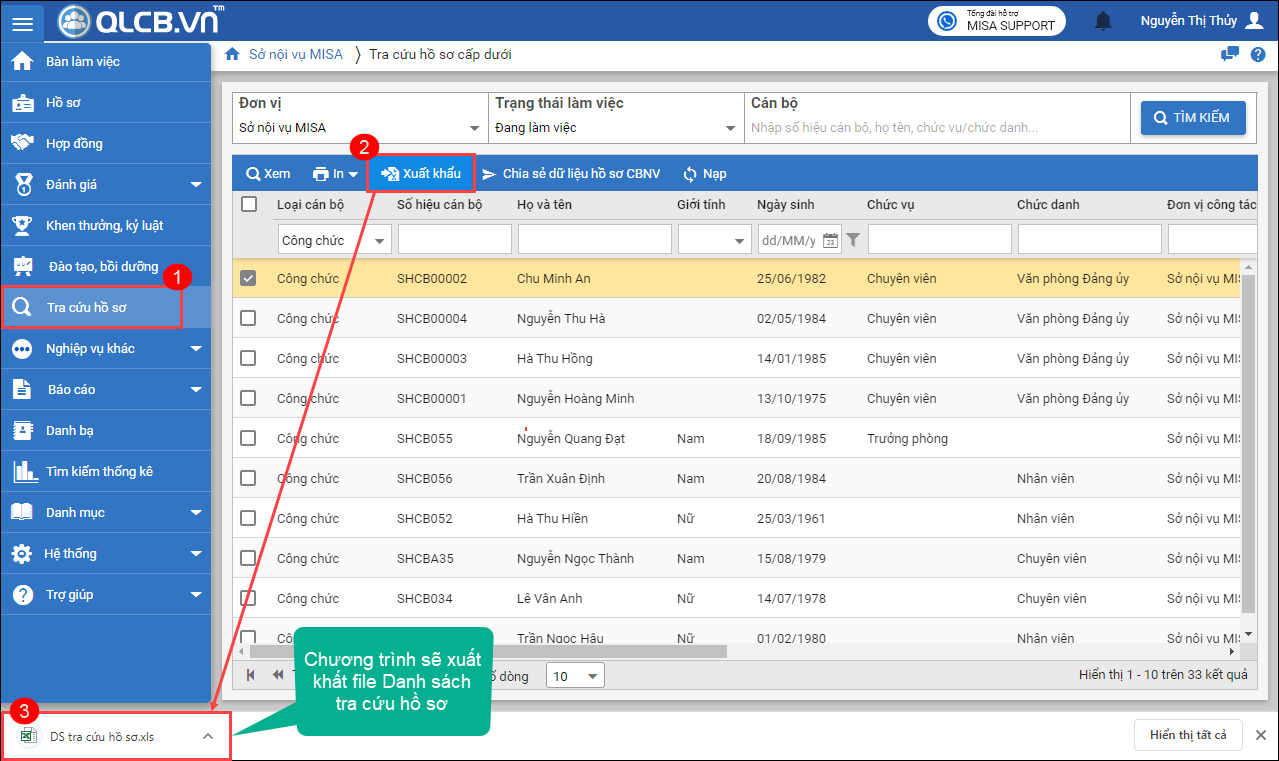Click the filter funnel icon
The height and width of the screenshot is (761, 1279).
853,240
